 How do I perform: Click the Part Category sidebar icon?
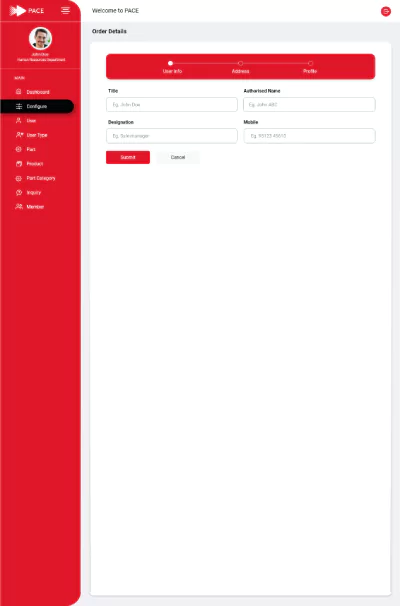click(x=18, y=178)
